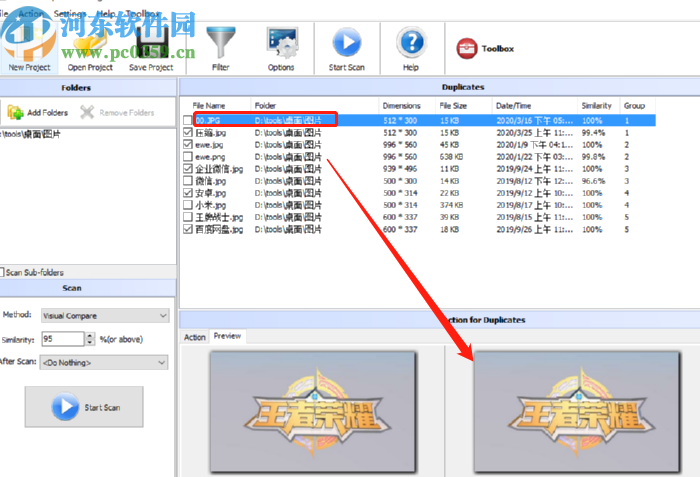Screen dimensions: 700x477
Task: Sort by Dimensions column header
Action: [401, 106]
